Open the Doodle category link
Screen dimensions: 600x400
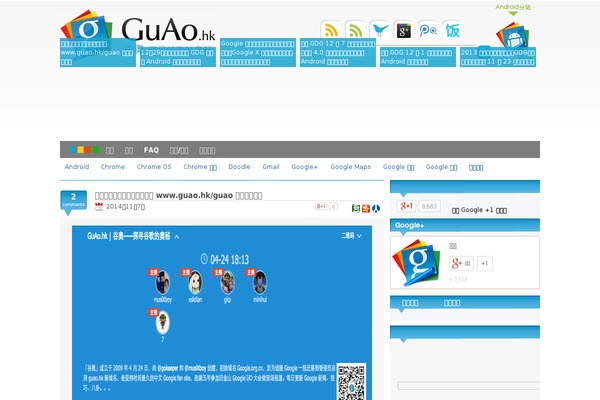click(239, 167)
